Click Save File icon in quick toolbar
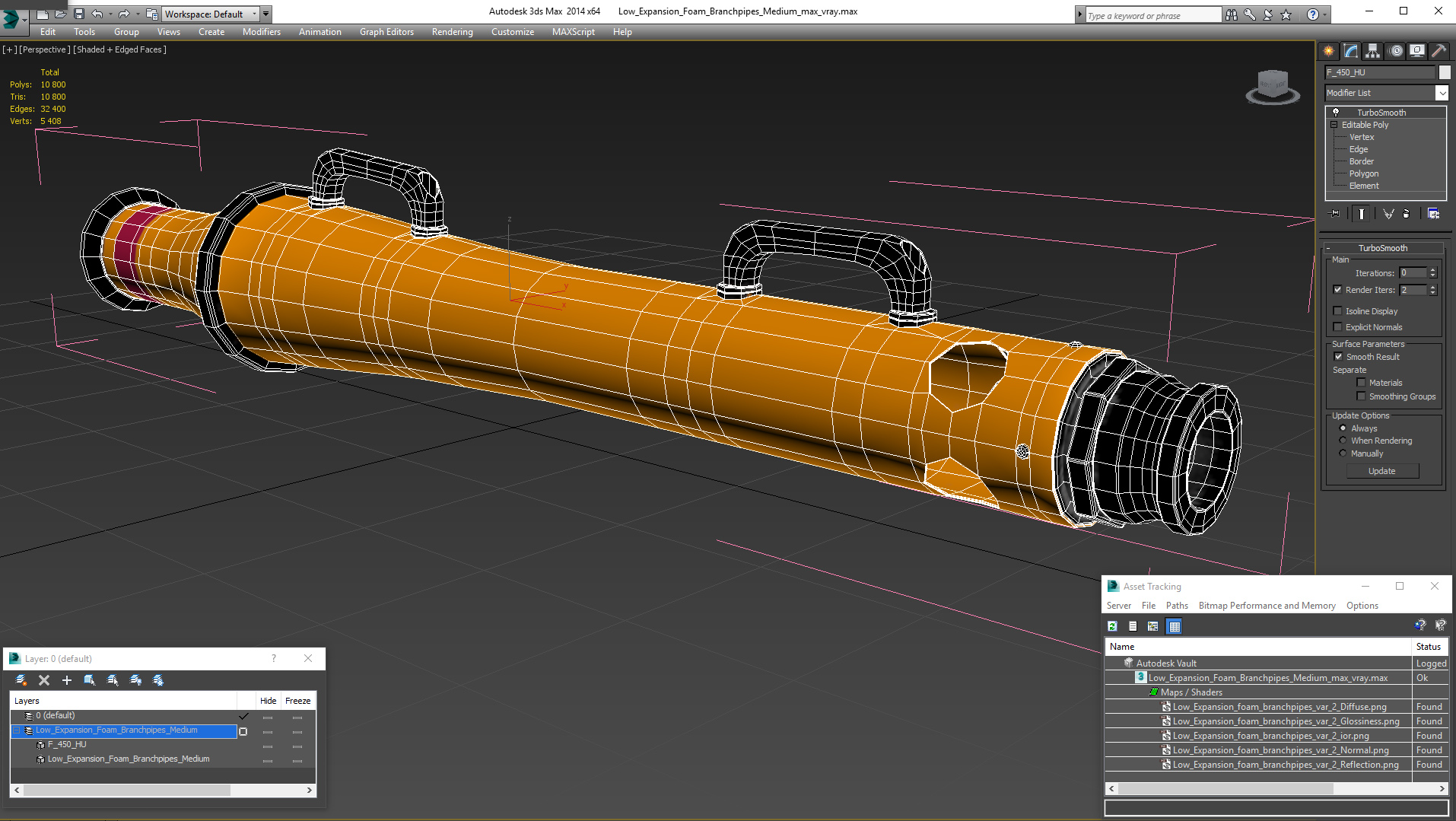 click(78, 14)
